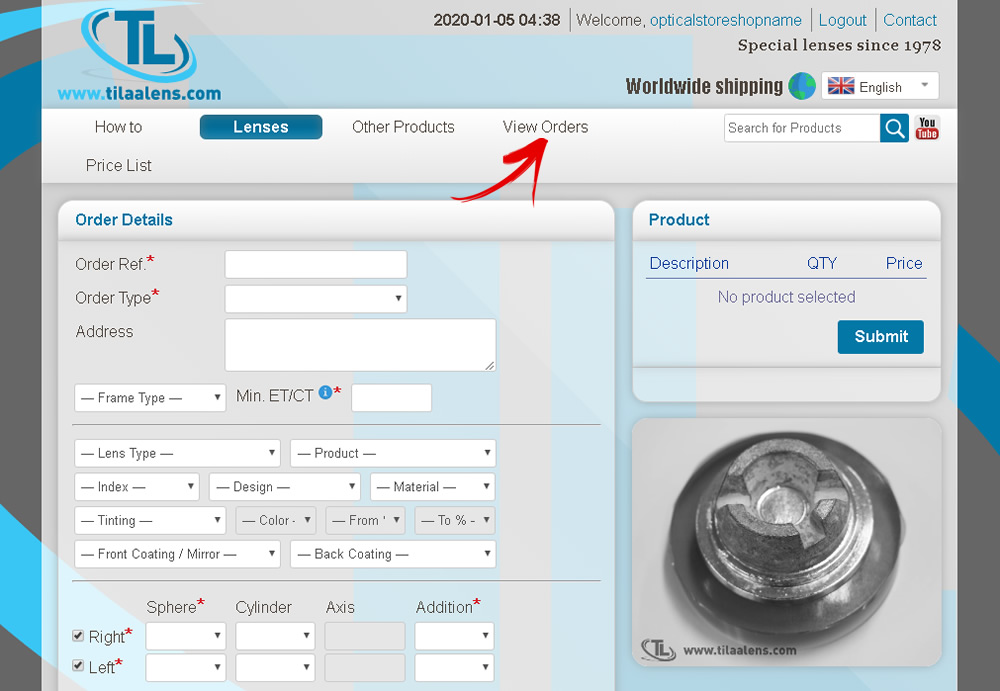Select the Lenses tab
Image resolution: width=1000 pixels, height=691 pixels.
click(261, 127)
